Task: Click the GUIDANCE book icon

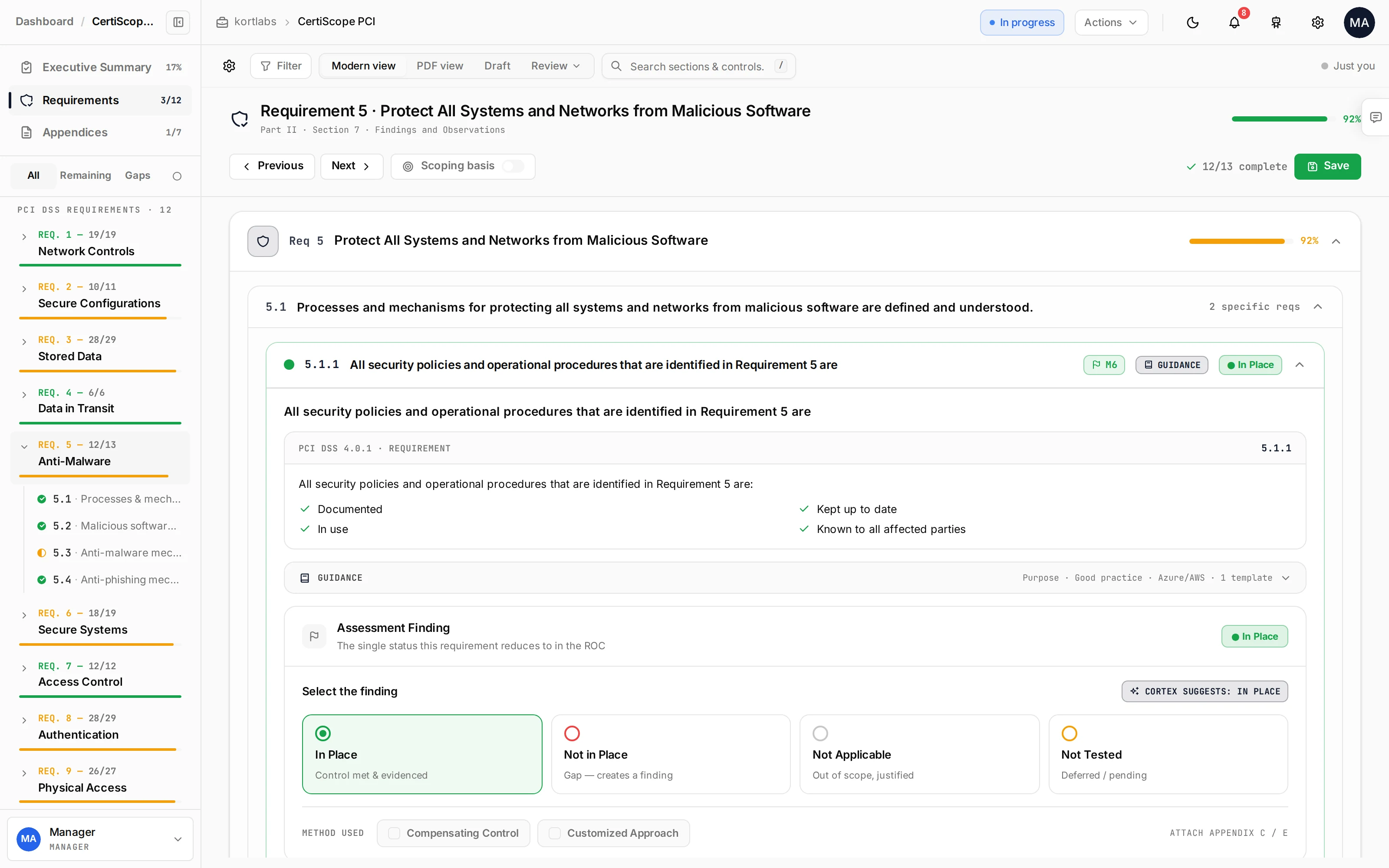Action: click(x=305, y=578)
